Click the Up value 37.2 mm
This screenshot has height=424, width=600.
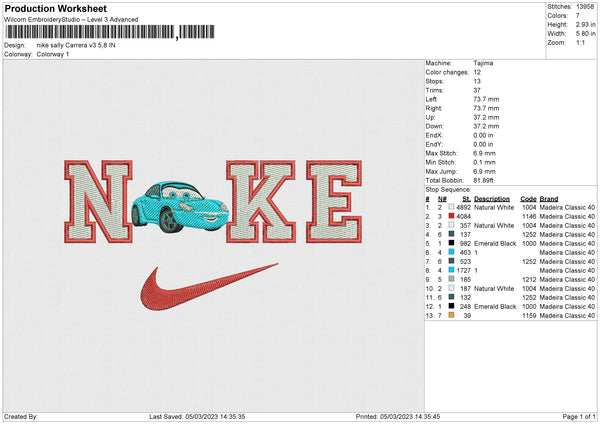click(486, 117)
